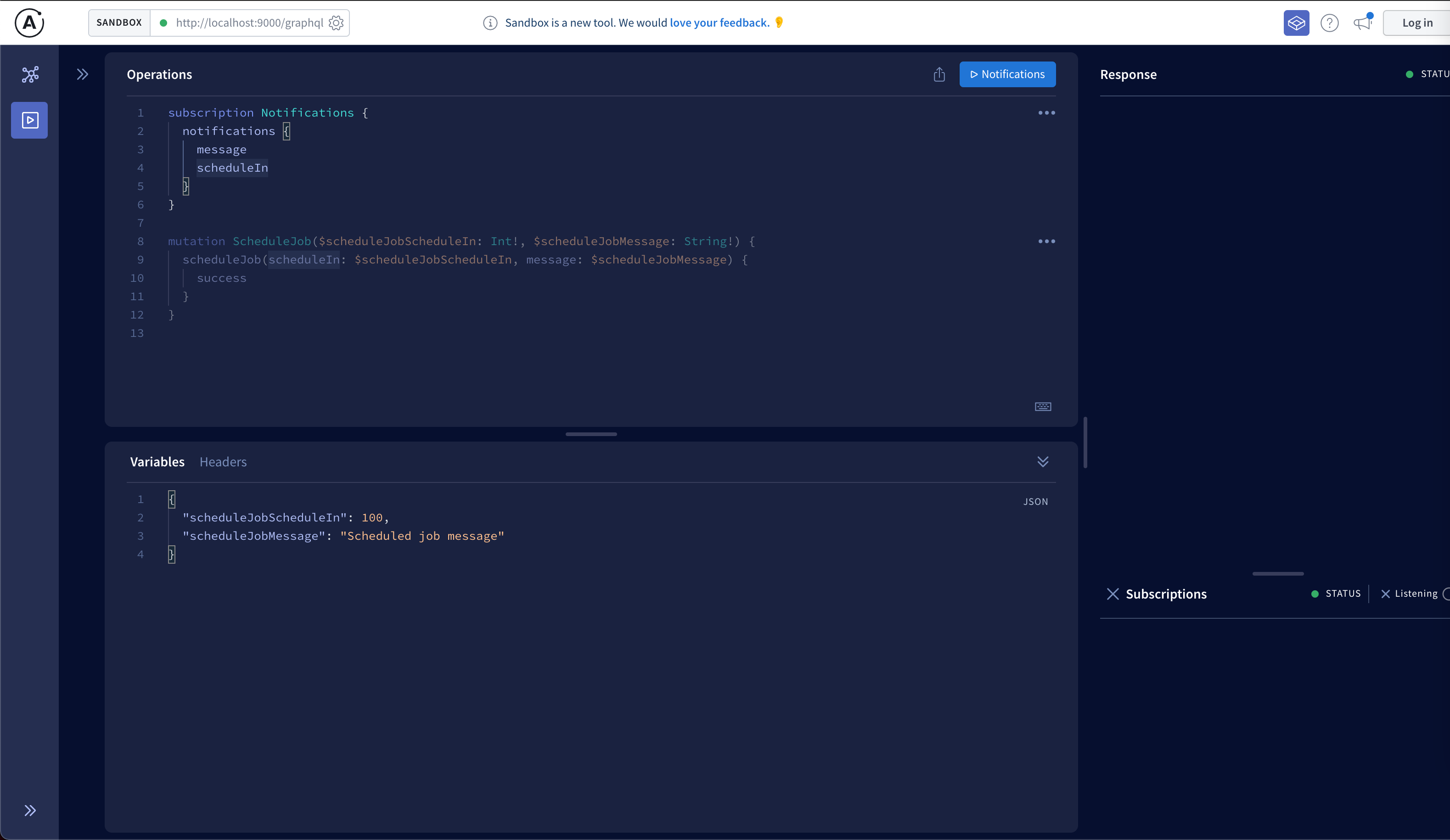The width and height of the screenshot is (1450, 840).
Task: Open ScheduleJob mutation options menu
Action: pos(1046,241)
